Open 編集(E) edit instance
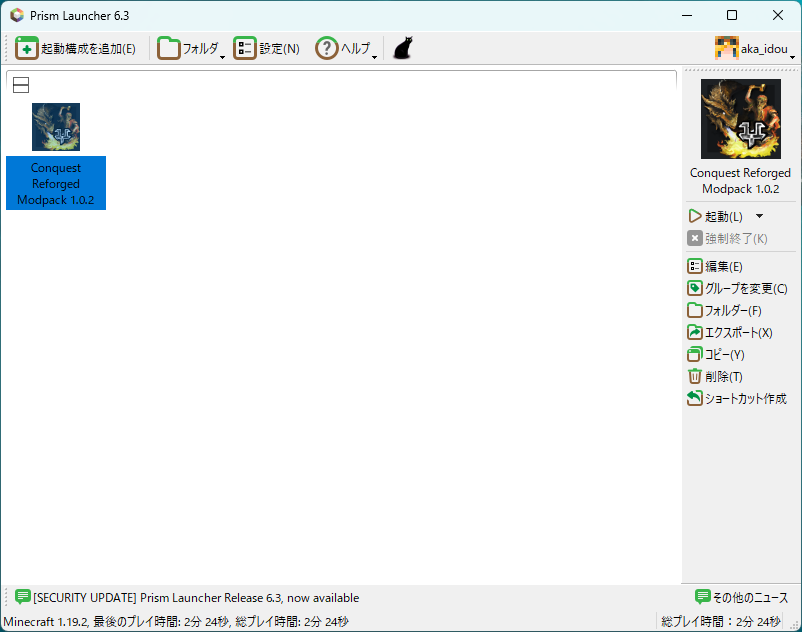The image size is (802, 632). [715, 266]
